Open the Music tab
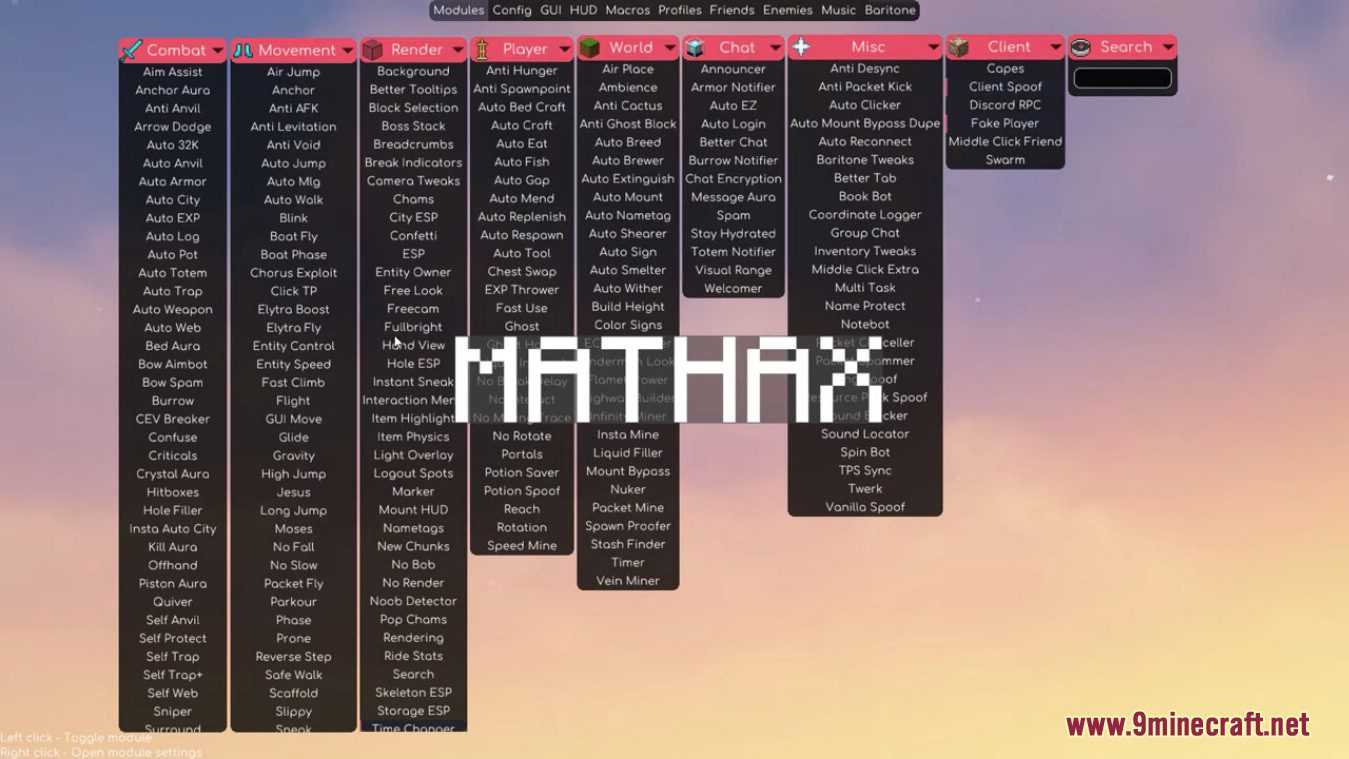1349x759 pixels. click(839, 10)
